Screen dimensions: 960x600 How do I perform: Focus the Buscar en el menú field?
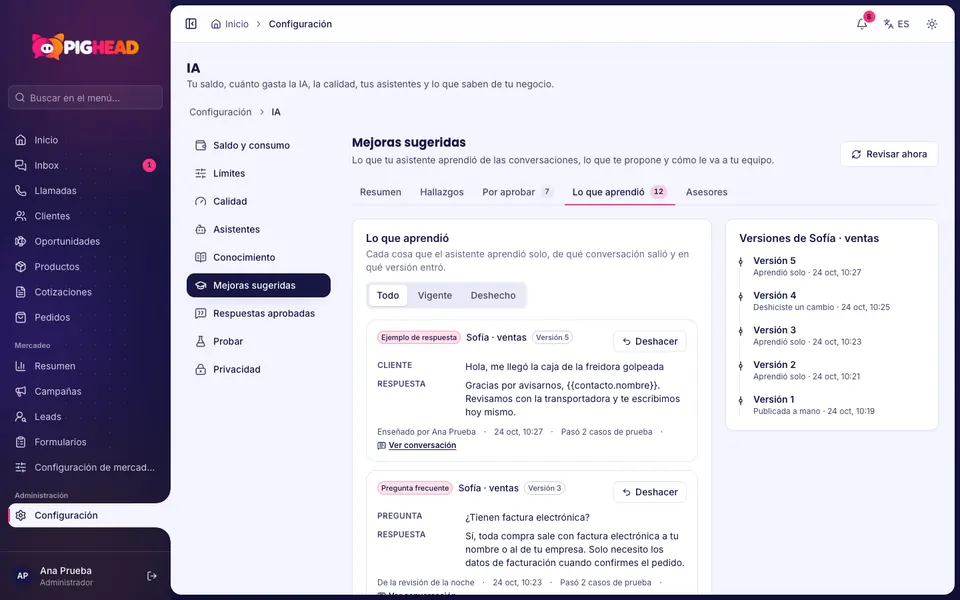click(x=85, y=97)
